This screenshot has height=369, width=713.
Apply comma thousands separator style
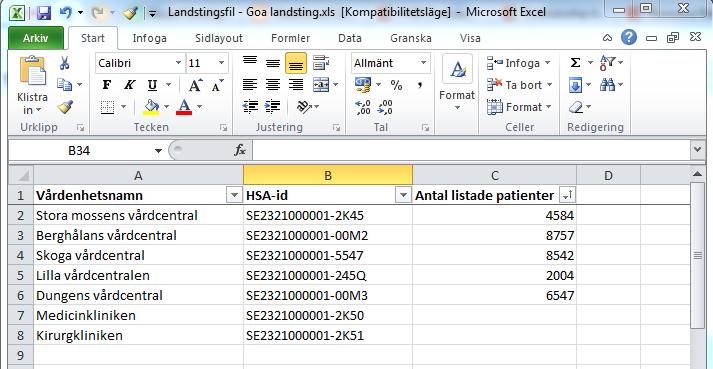coord(420,85)
